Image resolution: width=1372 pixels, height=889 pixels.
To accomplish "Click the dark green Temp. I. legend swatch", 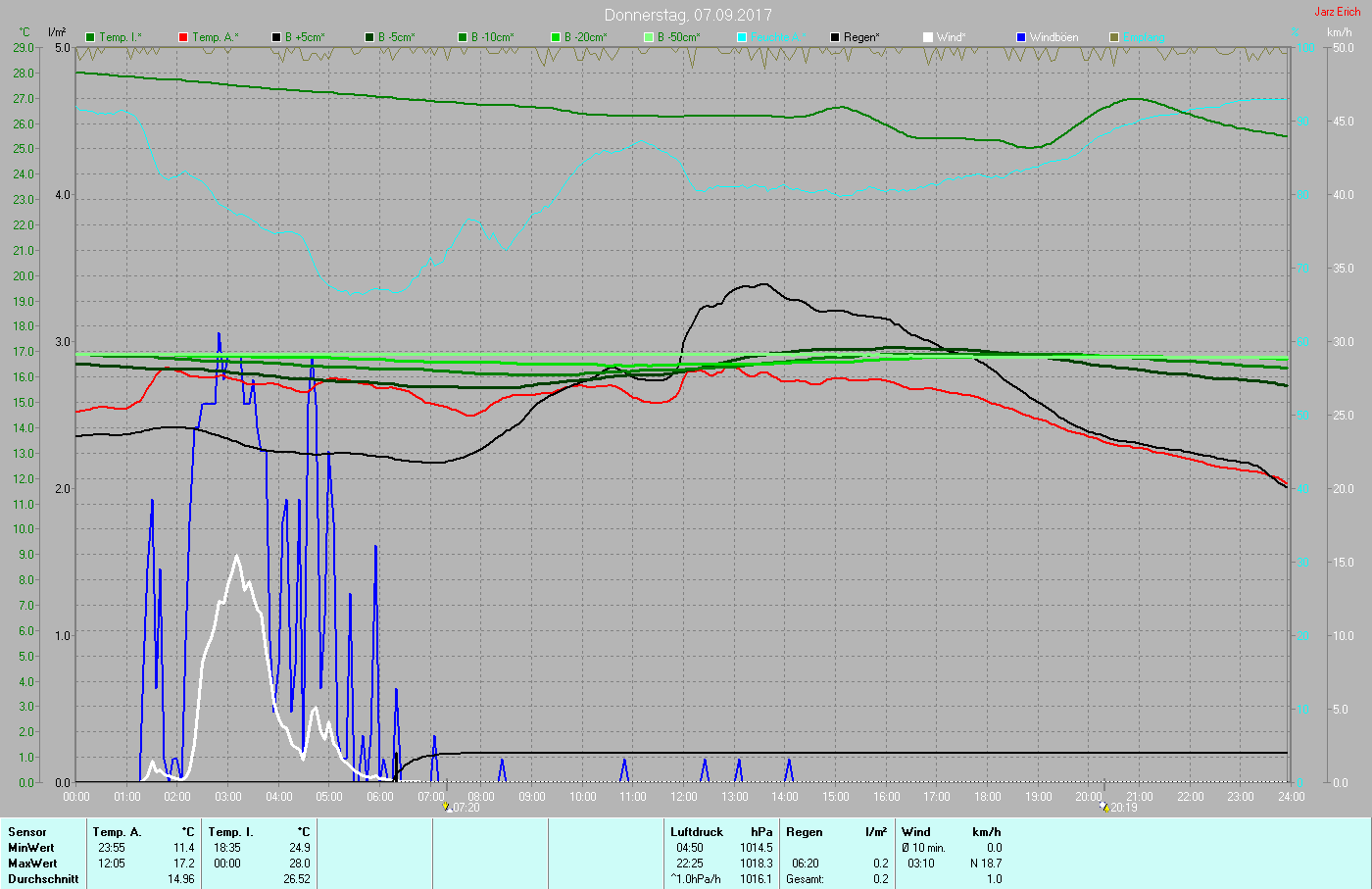I will (x=90, y=37).
